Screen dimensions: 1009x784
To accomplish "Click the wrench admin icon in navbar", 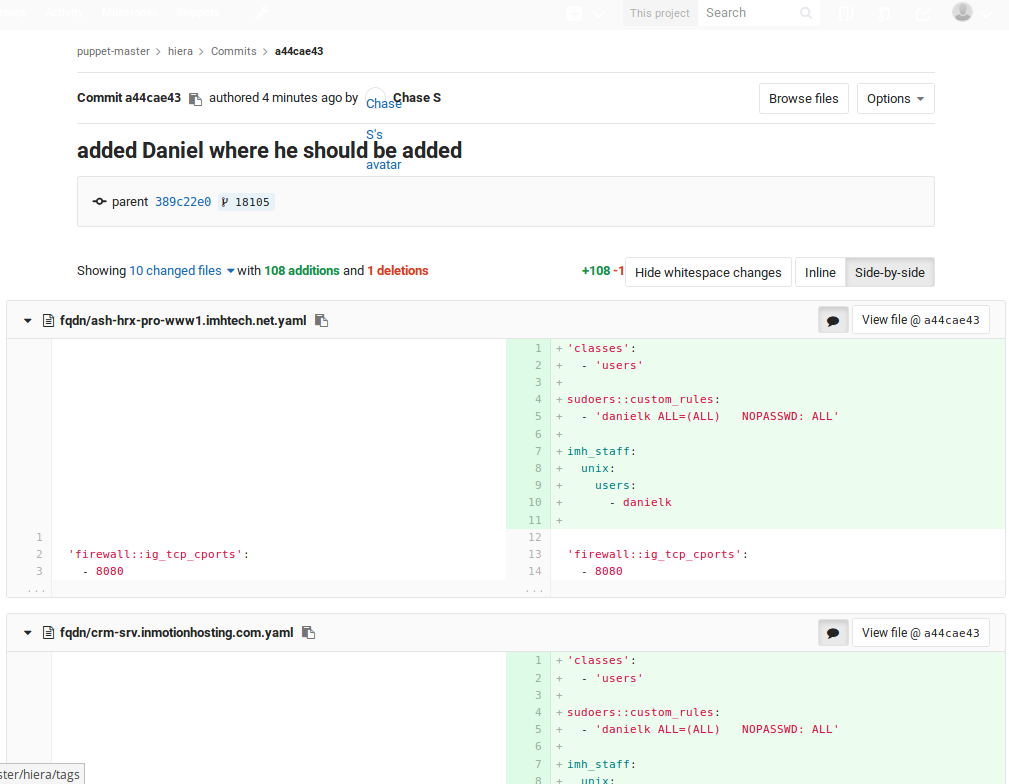I will 262,13.
